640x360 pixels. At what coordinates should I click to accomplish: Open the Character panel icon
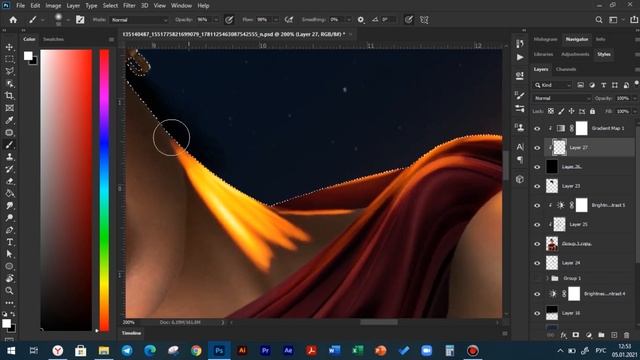click(520, 147)
